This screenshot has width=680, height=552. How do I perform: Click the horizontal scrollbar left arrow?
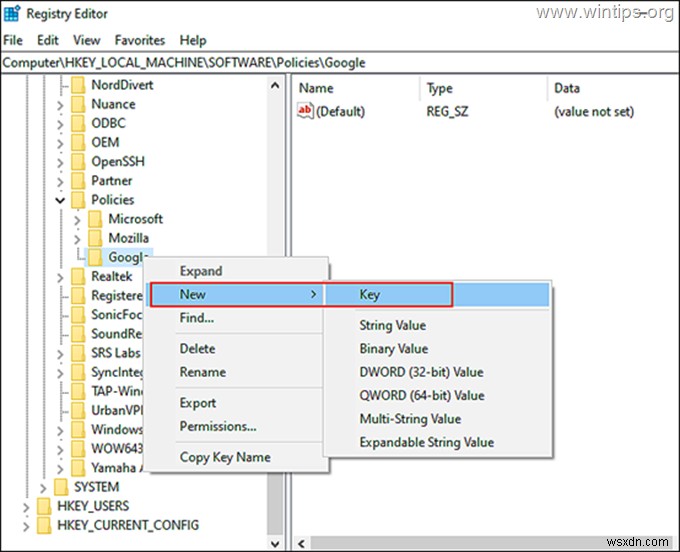coord(301,543)
